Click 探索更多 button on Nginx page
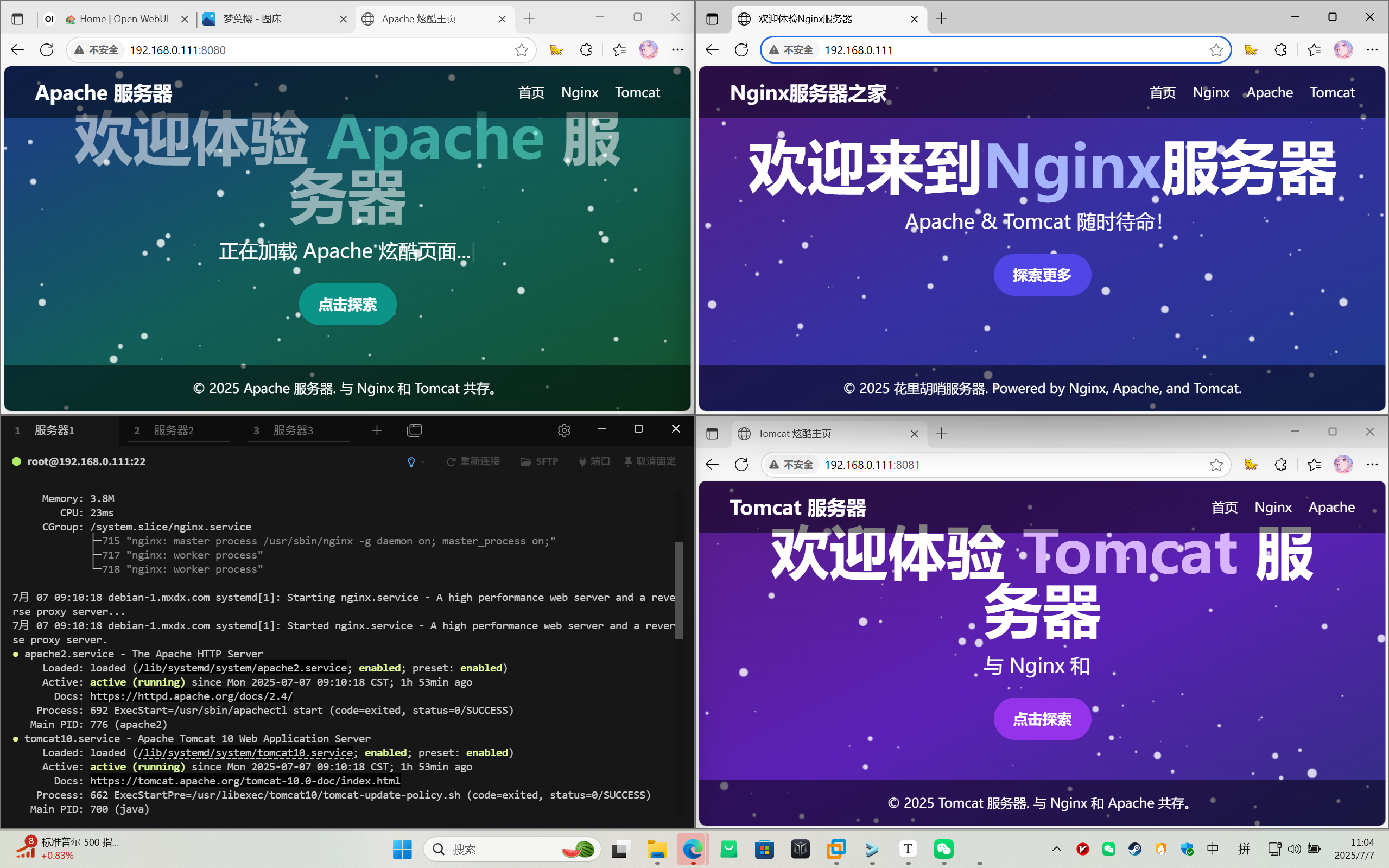1389x868 pixels. 1042,275
